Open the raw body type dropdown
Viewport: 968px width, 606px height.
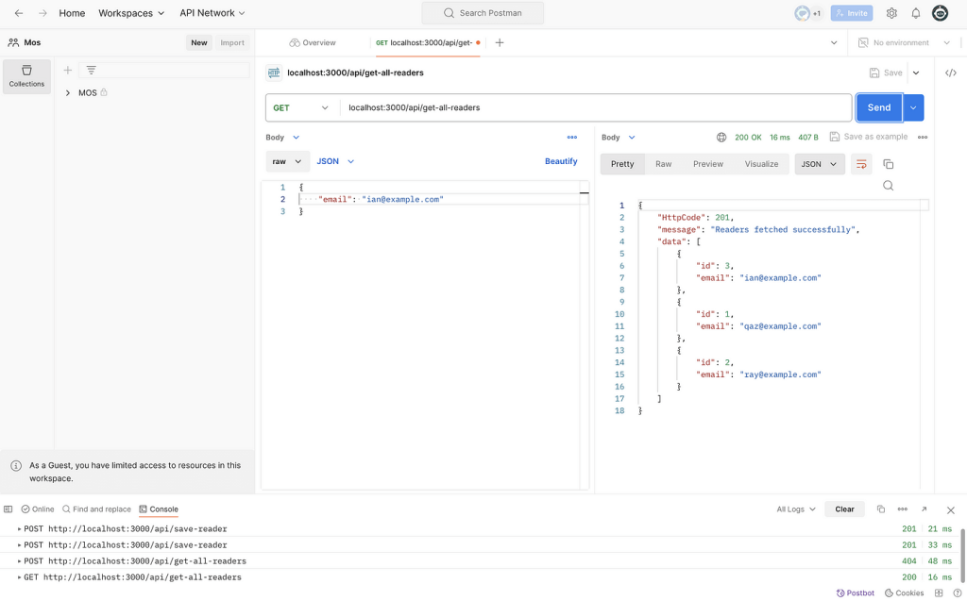[286, 161]
